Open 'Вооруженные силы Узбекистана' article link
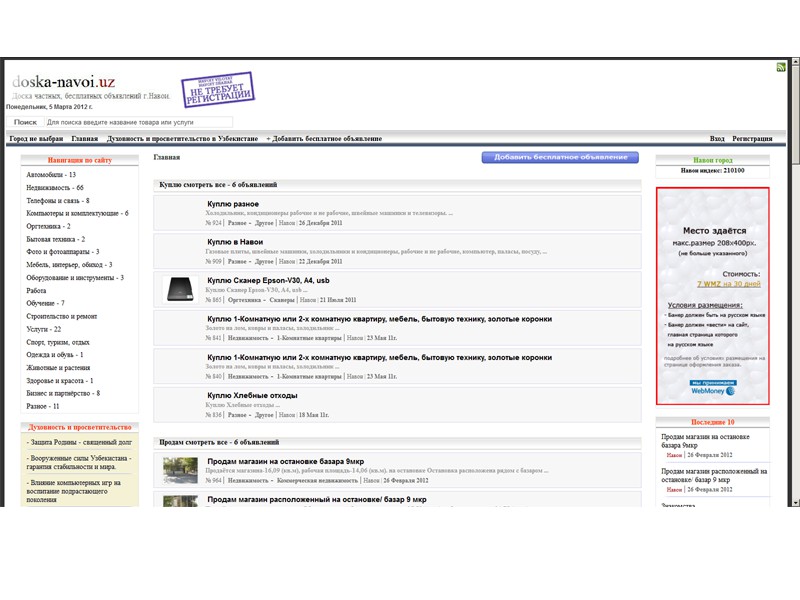 point(79,462)
